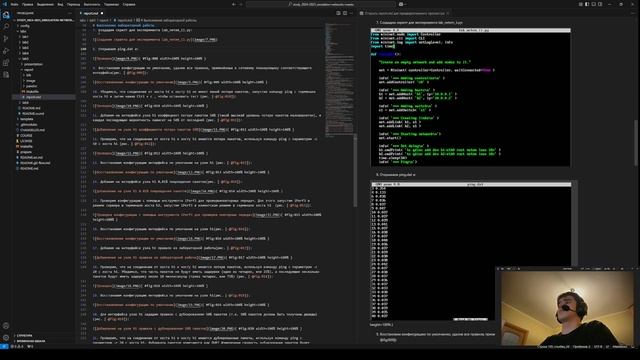This screenshot has width=640, height=360.
Task: Collapse the labs folder
Action: (23, 31)
